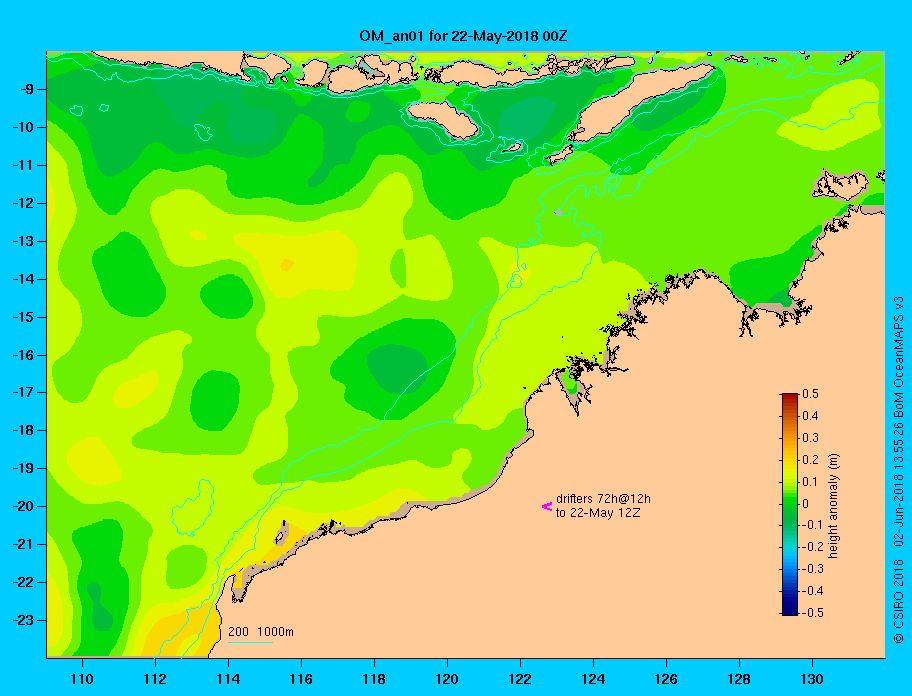Screen dimensions: 912x696
Task: Click the -0.3 colour bar tick label
Action: coord(813,569)
